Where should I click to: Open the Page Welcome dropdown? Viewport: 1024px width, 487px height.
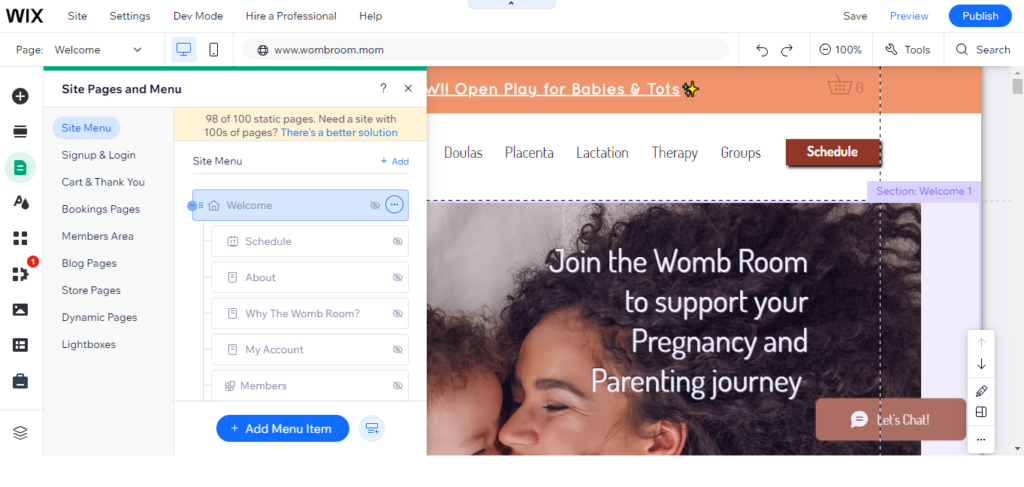[98, 50]
